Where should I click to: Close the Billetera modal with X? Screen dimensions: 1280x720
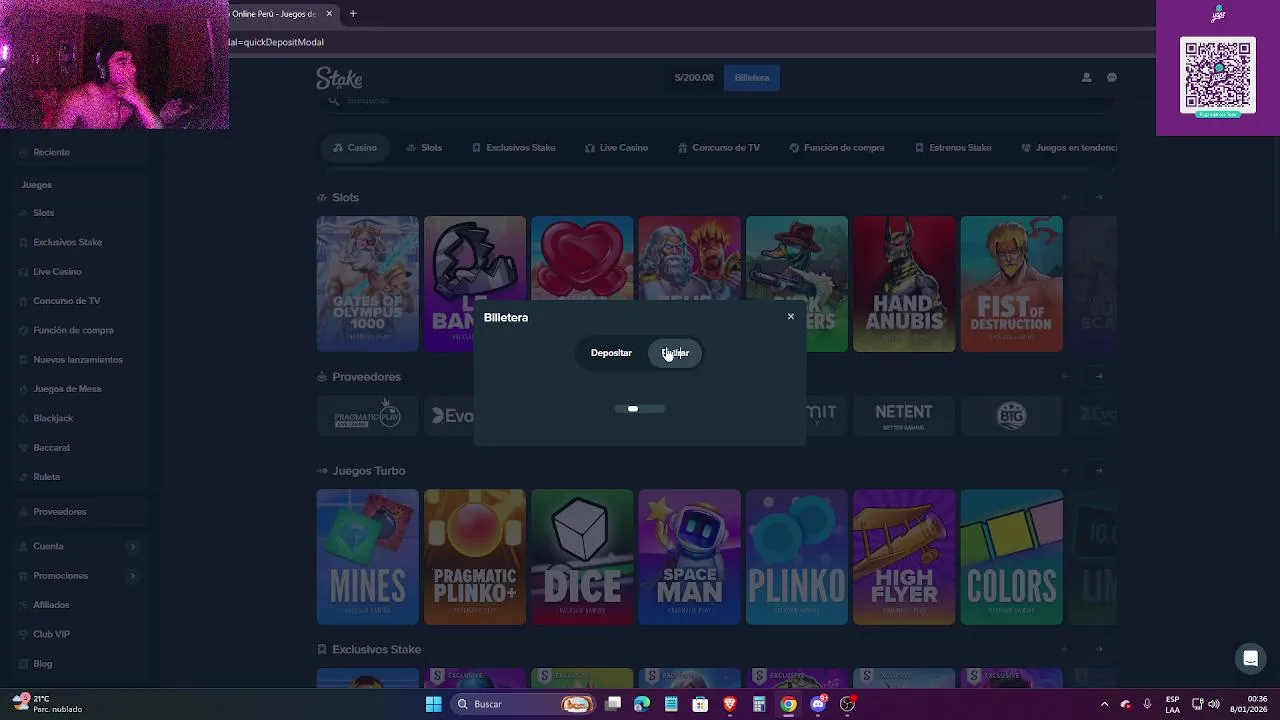(x=790, y=317)
